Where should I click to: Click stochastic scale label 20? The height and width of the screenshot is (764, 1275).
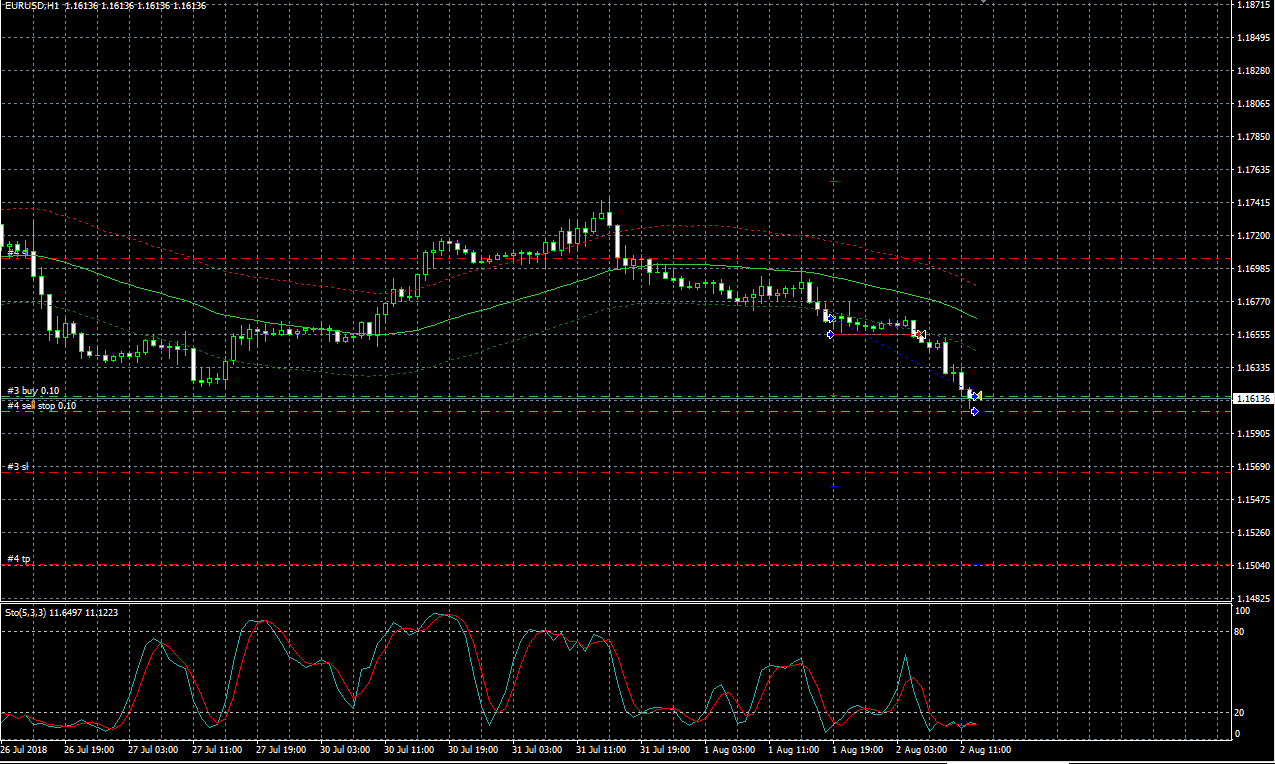(x=1238, y=713)
